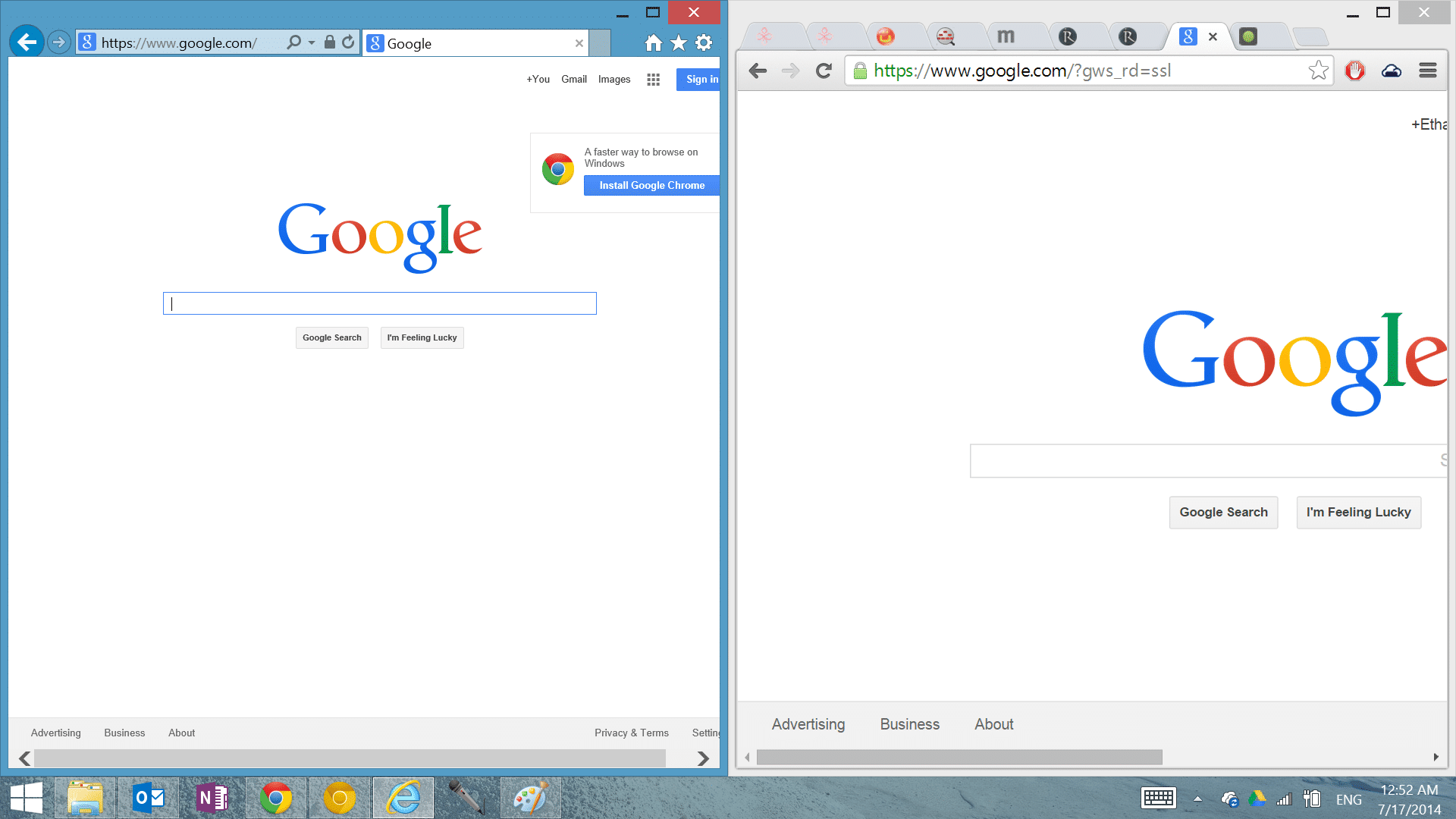This screenshot has width=1456, height=819.
Task: Open Business link in IE footer
Action: [124, 733]
